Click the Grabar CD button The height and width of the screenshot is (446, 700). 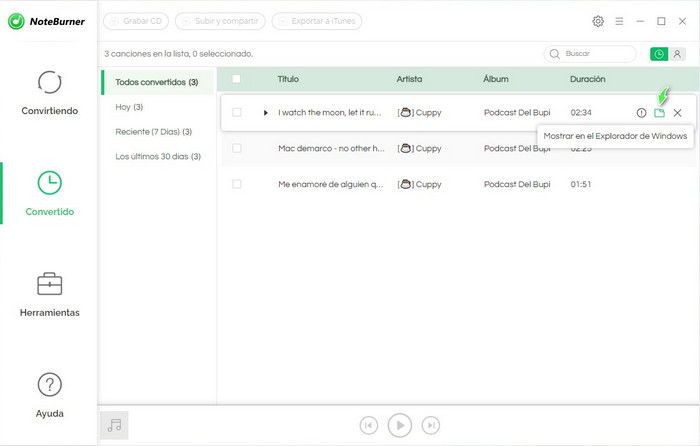(136, 21)
